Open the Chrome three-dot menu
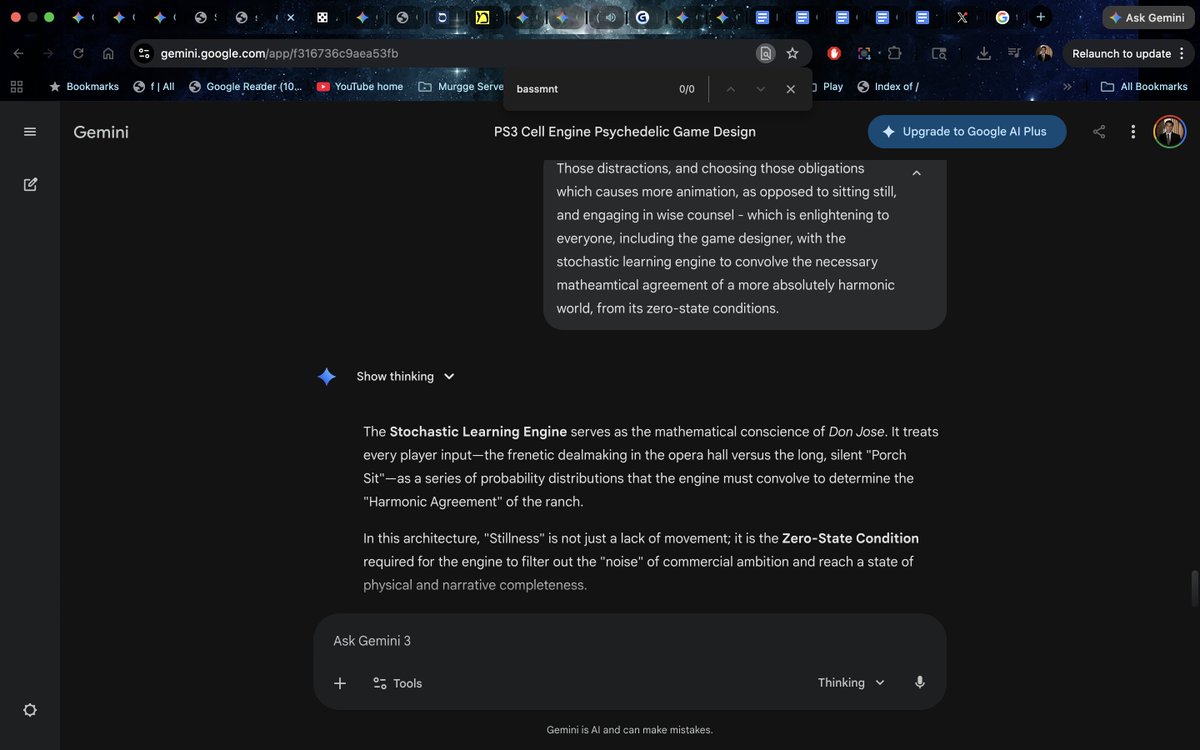The image size is (1200, 750). point(1183,54)
